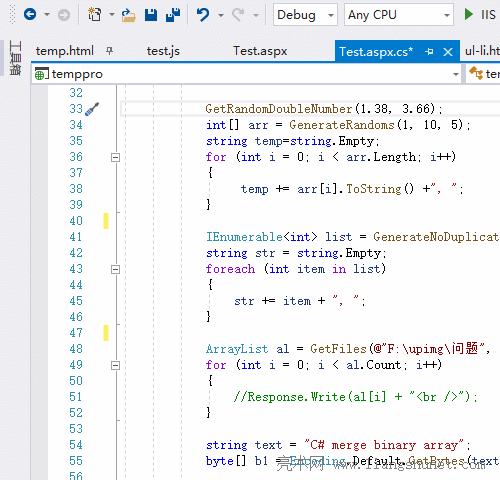
Task: Click the foreach keyword on line 43
Action: click(230, 269)
